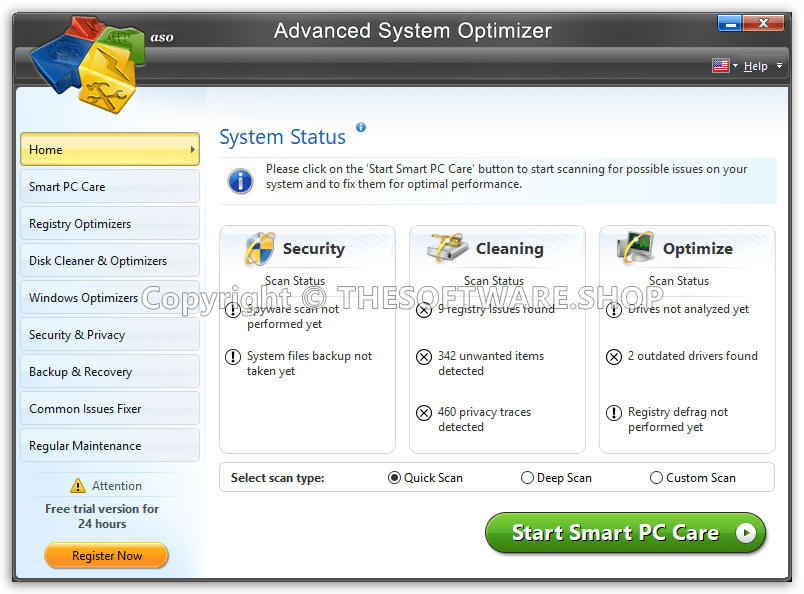Select Custom Scan as scan type
804x594 pixels.
click(657, 478)
